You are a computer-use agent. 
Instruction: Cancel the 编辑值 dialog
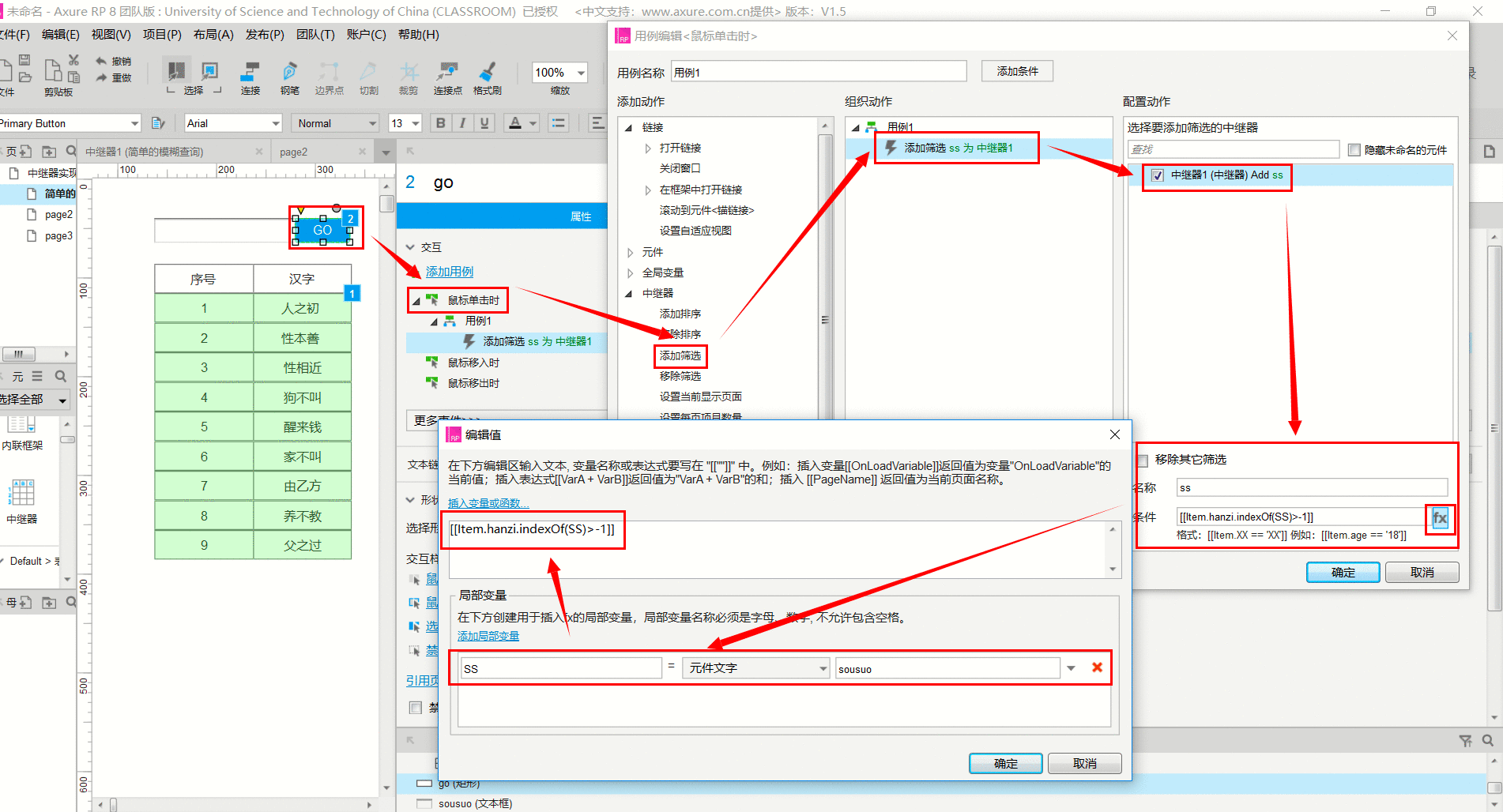[x=1084, y=763]
